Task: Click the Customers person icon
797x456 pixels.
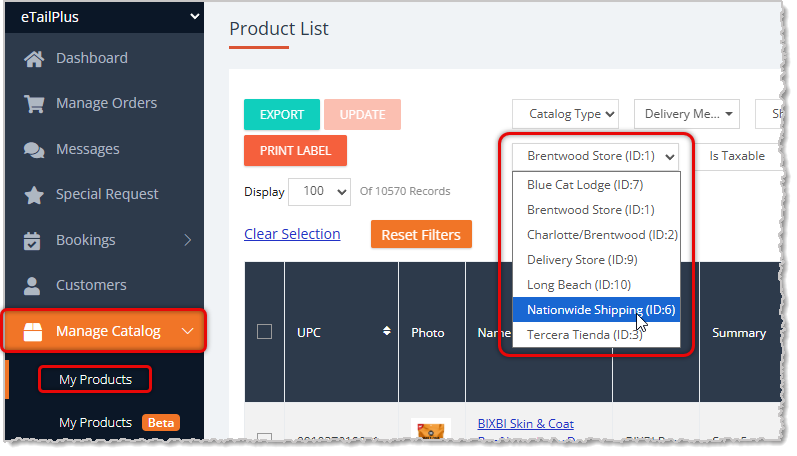Action: point(32,286)
